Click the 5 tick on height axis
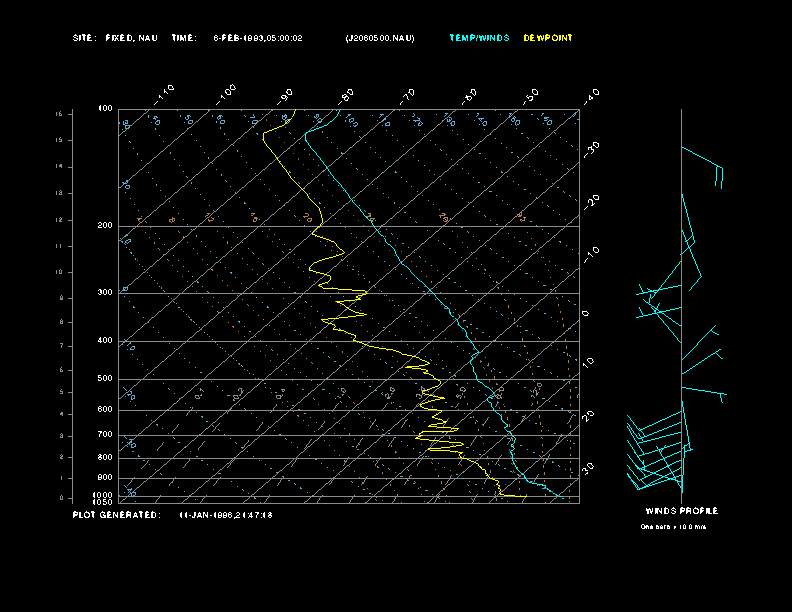 62,392
